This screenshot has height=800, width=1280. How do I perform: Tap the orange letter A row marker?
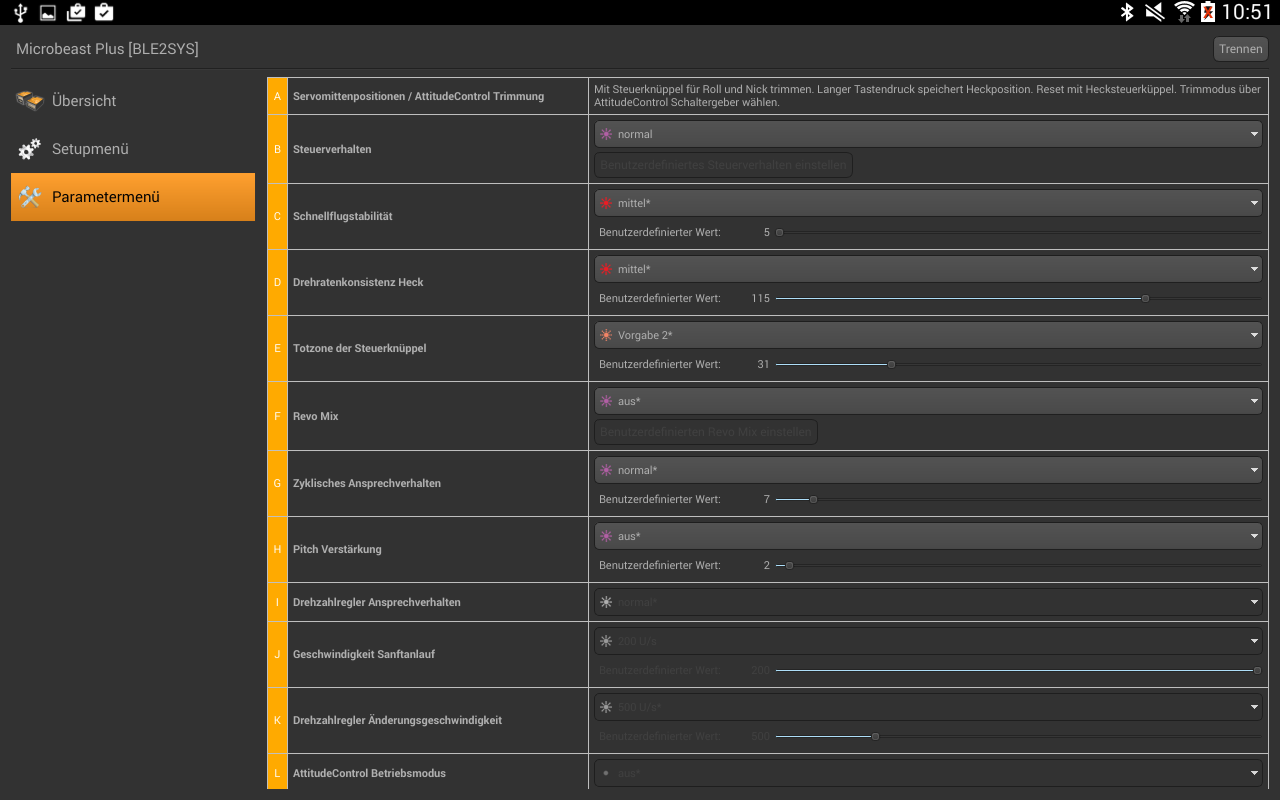[277, 96]
